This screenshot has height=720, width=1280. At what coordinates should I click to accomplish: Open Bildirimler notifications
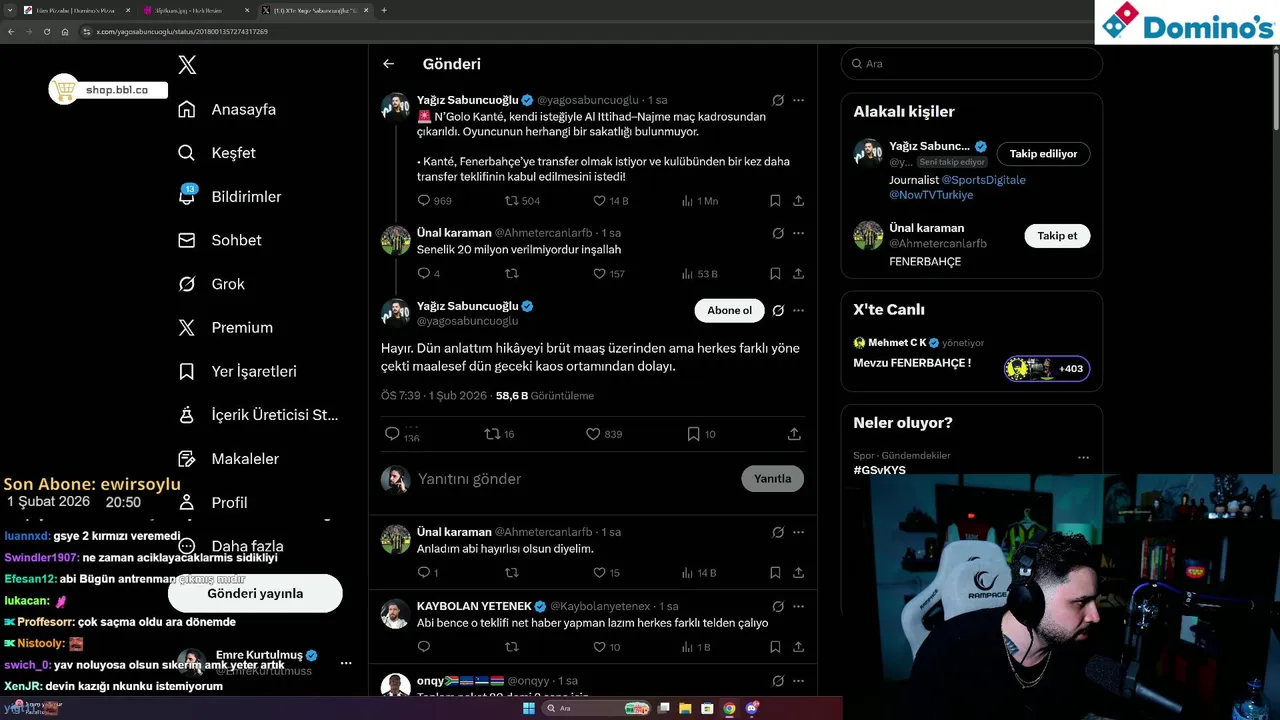click(x=229, y=196)
